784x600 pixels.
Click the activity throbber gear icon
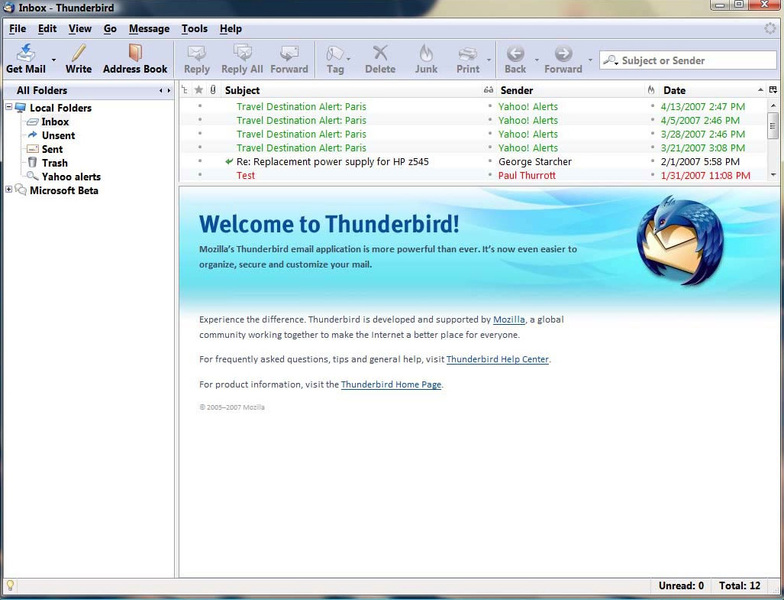[770, 28]
